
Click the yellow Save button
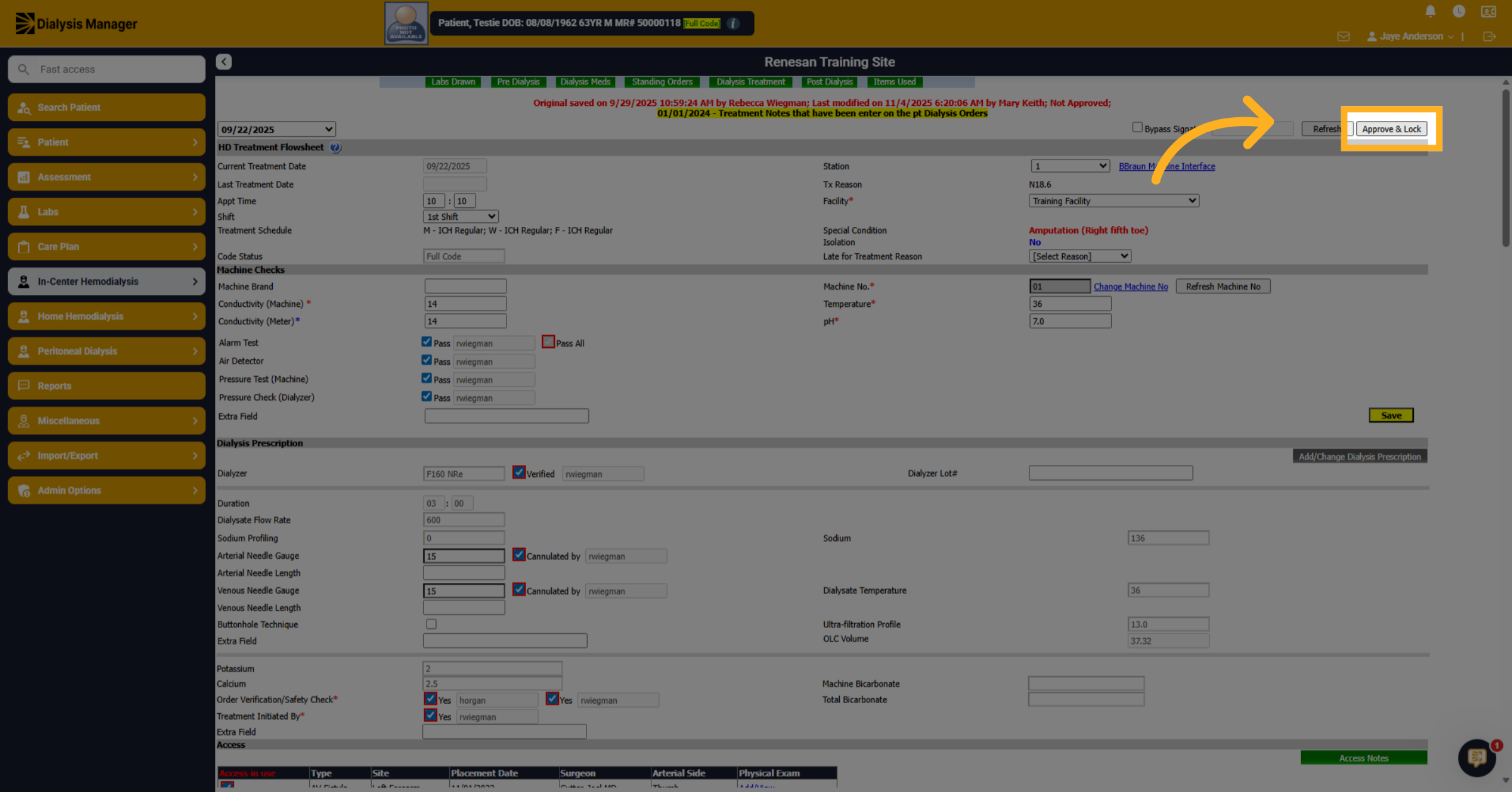pyautogui.click(x=1391, y=416)
